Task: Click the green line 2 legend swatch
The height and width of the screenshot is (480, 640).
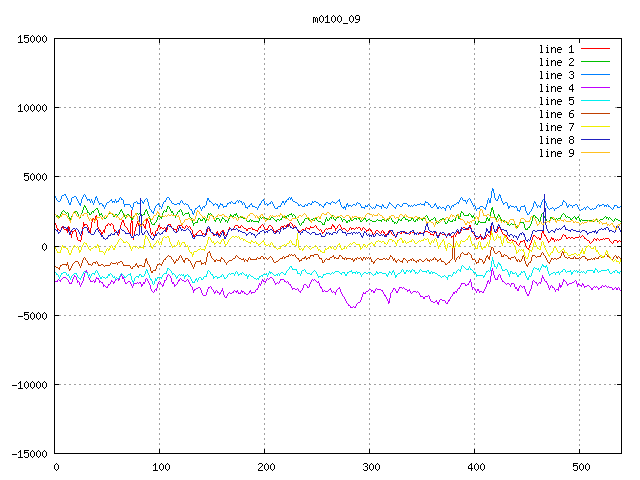Action: coord(596,62)
